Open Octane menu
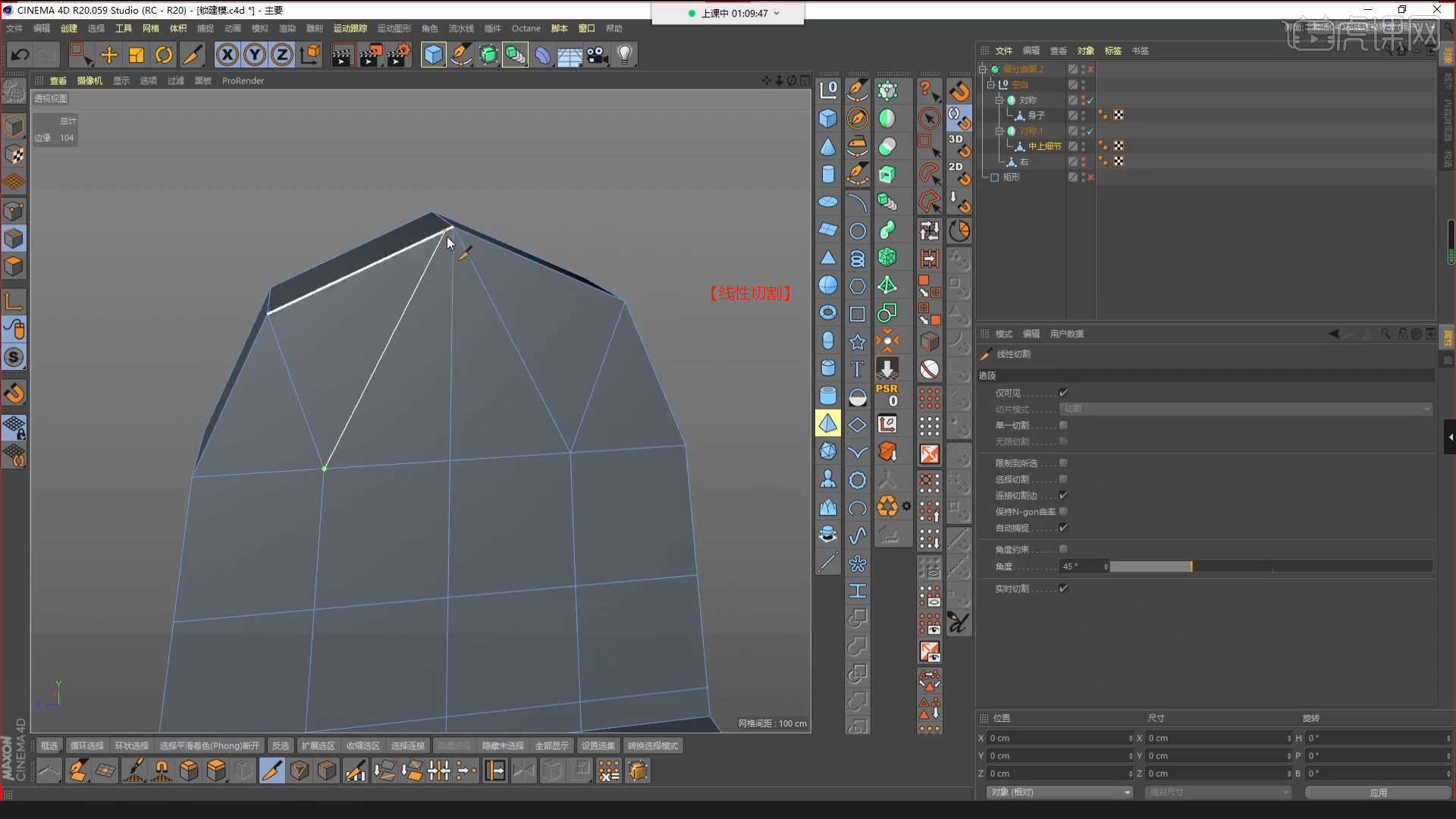The height and width of the screenshot is (819, 1456). click(526, 28)
